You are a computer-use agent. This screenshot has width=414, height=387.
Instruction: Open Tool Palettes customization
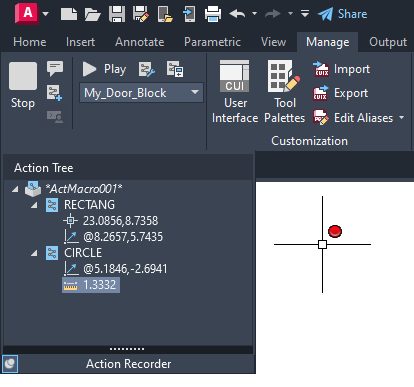coord(284,92)
